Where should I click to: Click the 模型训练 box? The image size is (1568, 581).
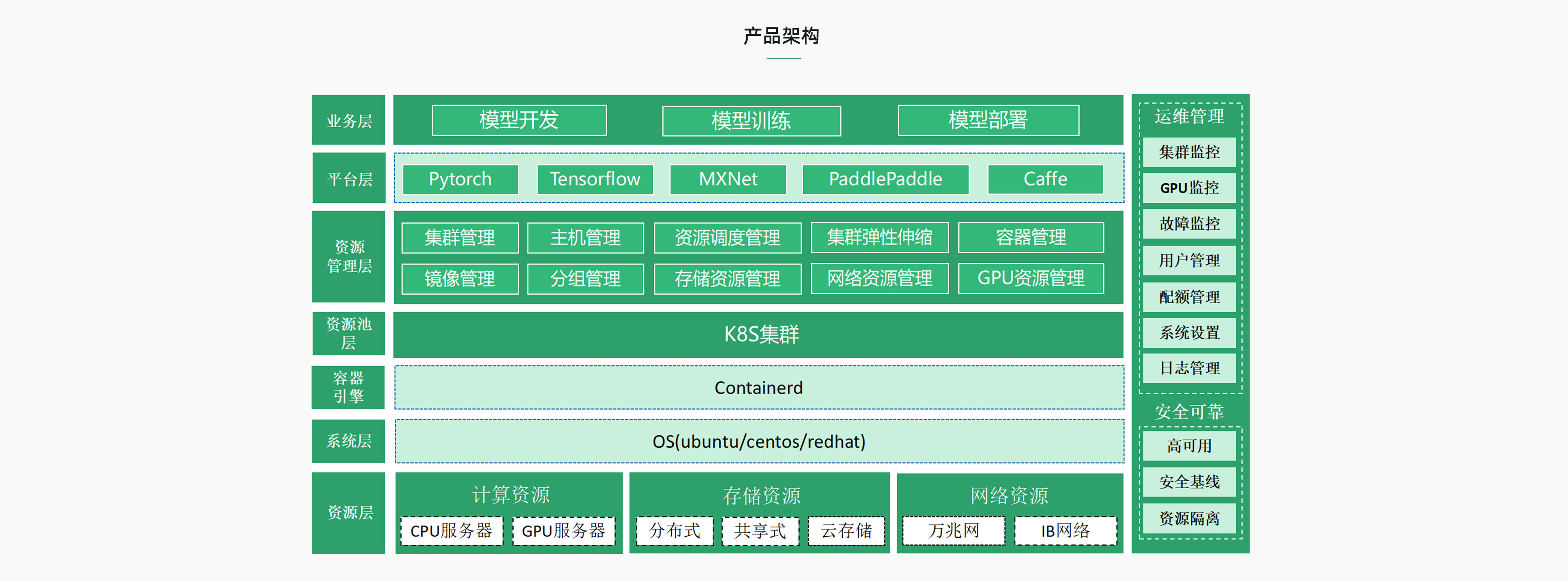click(x=751, y=120)
